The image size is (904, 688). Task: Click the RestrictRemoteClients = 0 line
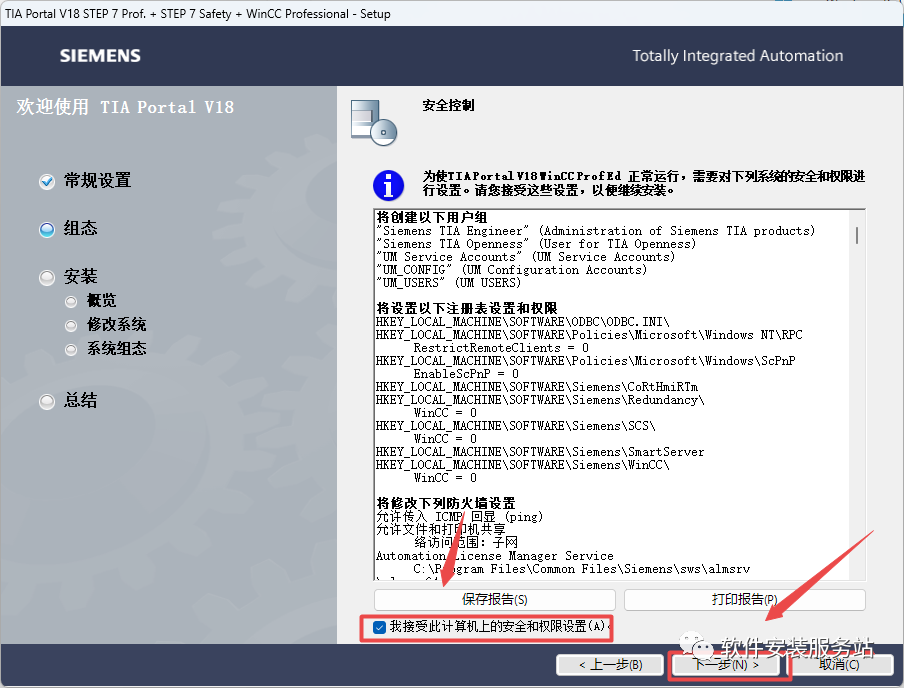click(501, 348)
